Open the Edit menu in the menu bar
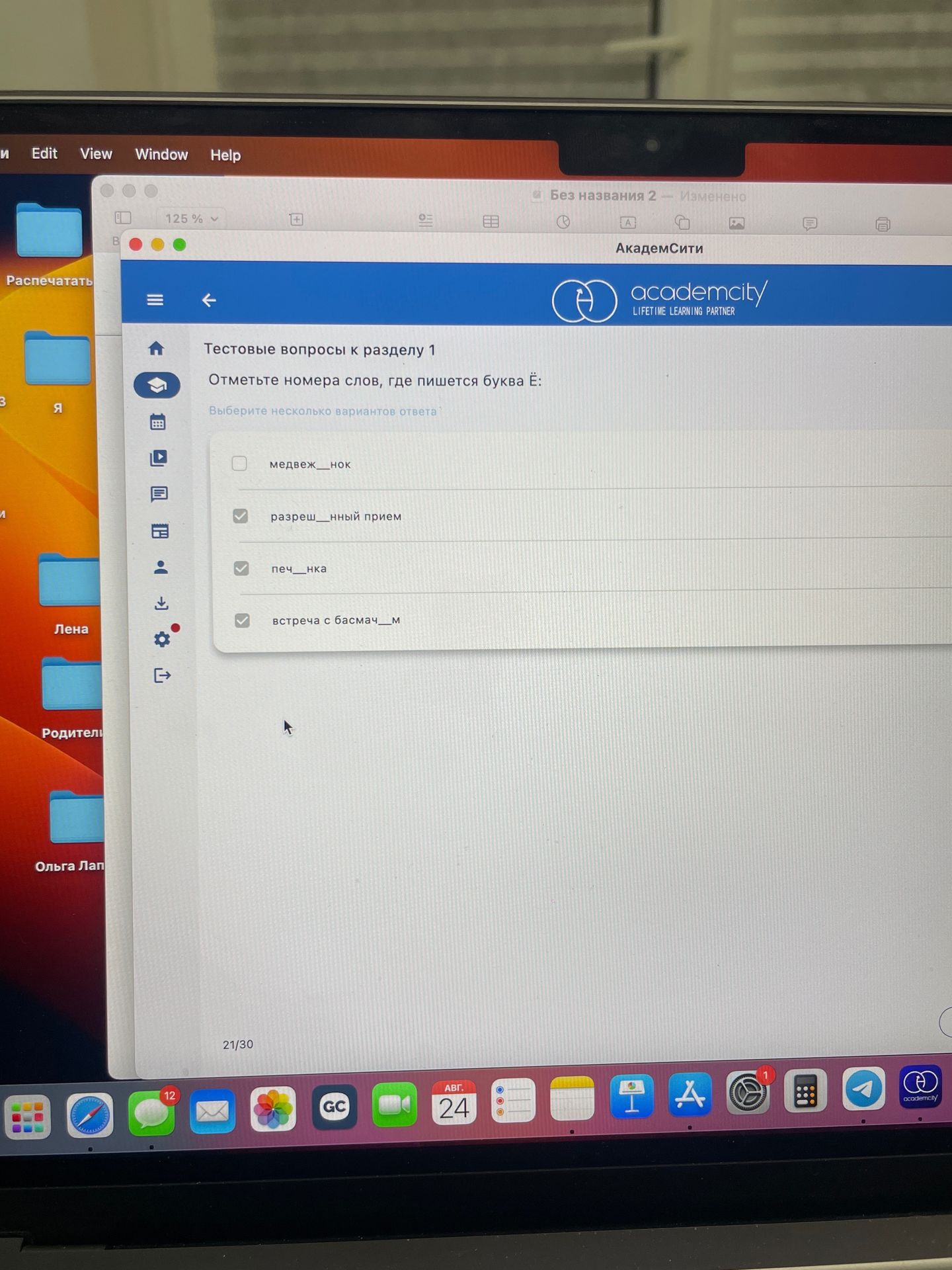 (x=44, y=153)
